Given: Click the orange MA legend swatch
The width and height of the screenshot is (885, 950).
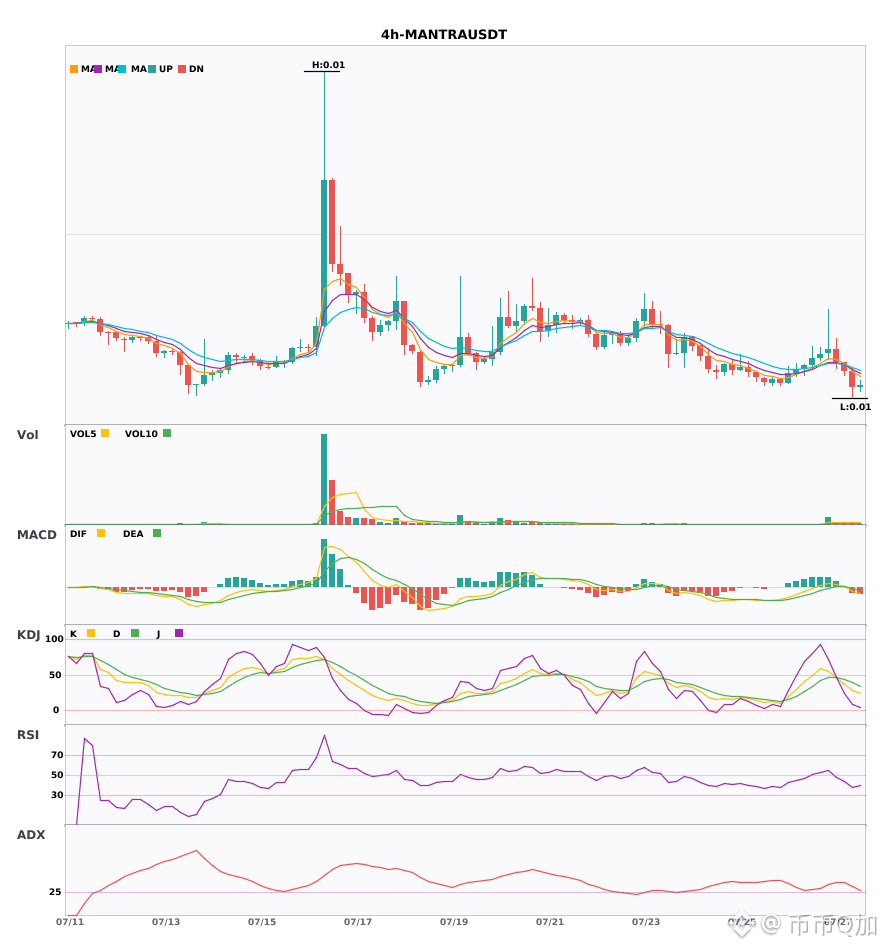Looking at the screenshot, I should 74,69.
